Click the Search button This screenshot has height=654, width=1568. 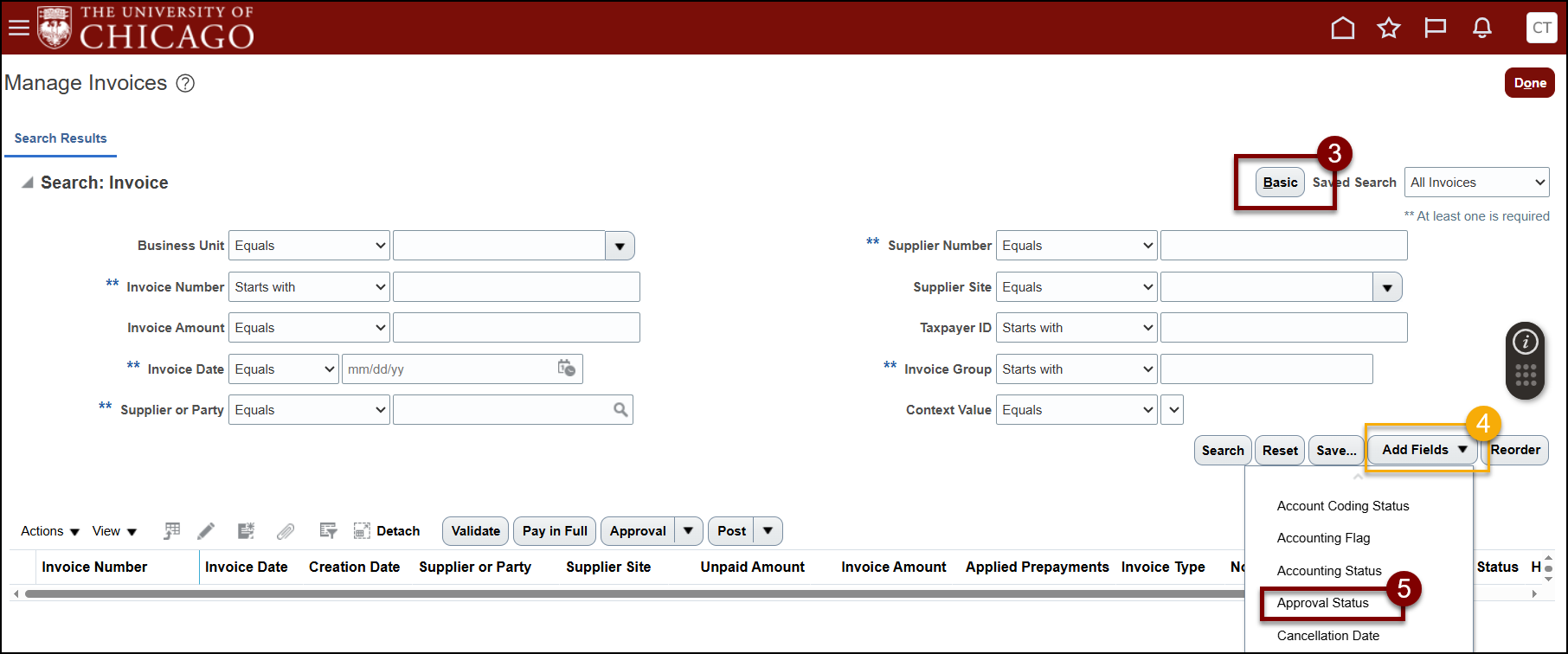coord(1222,451)
